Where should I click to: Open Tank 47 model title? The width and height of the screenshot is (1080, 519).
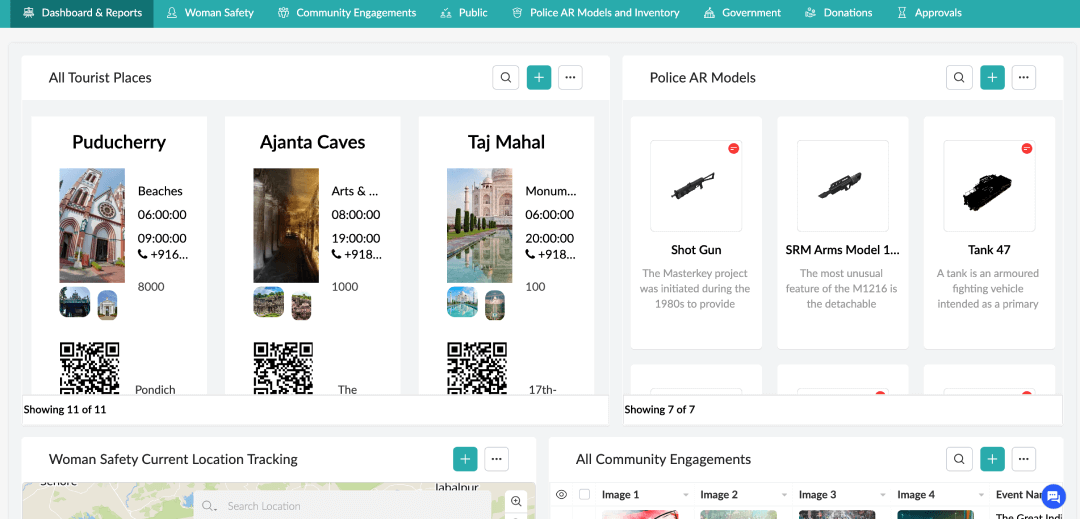tap(989, 249)
